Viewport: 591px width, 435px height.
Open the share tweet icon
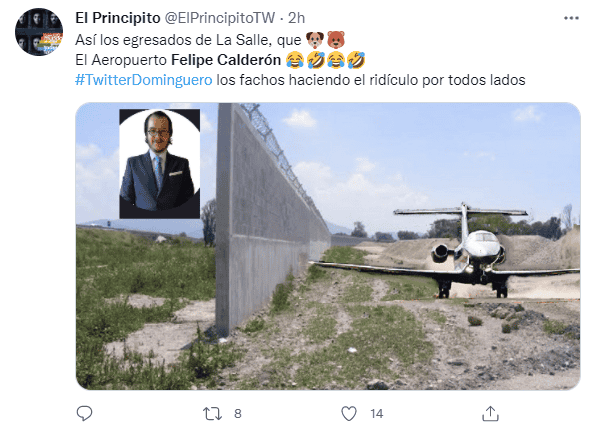[x=490, y=414]
